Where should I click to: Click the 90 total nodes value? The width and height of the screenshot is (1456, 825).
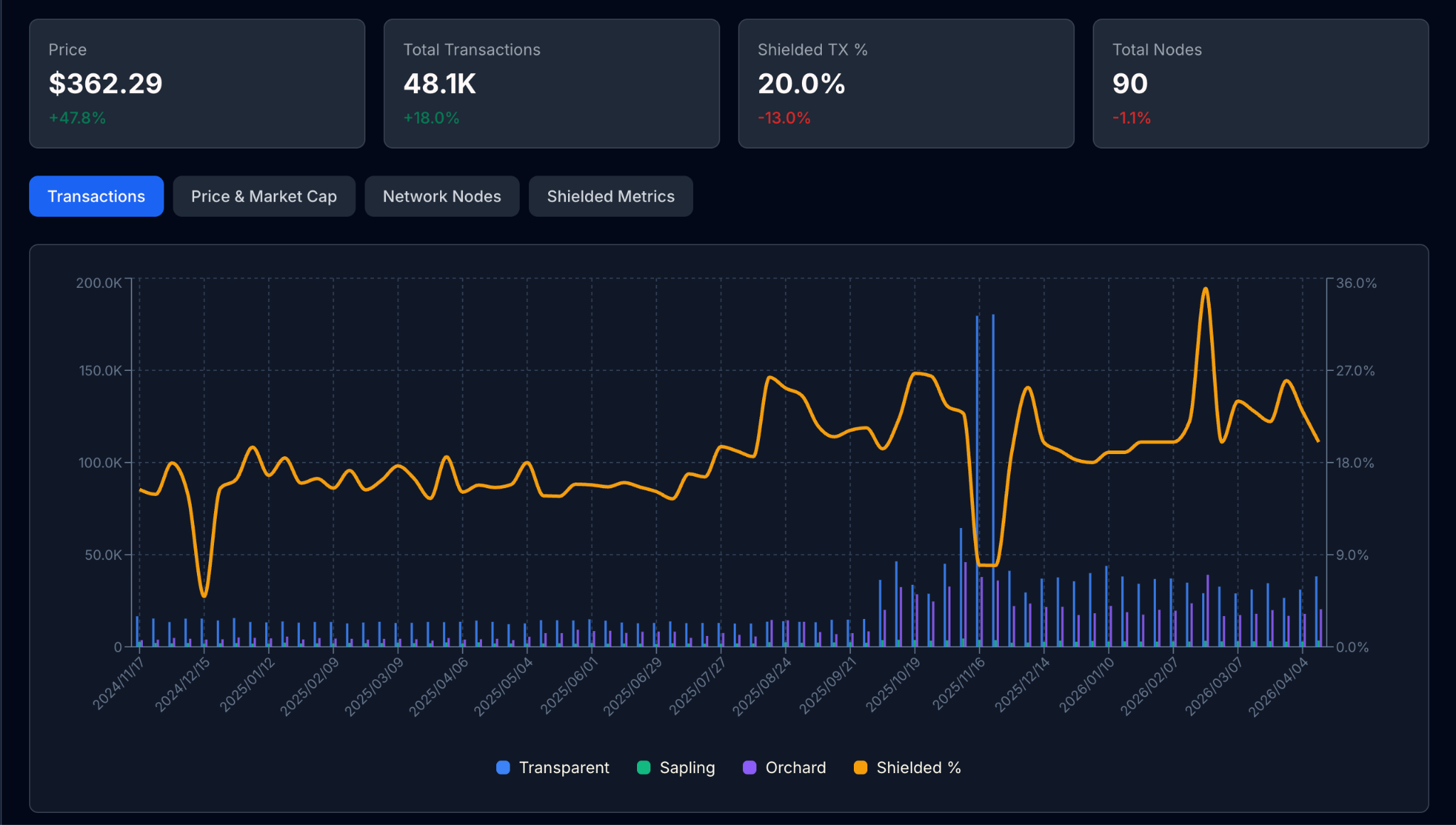pyautogui.click(x=1130, y=84)
